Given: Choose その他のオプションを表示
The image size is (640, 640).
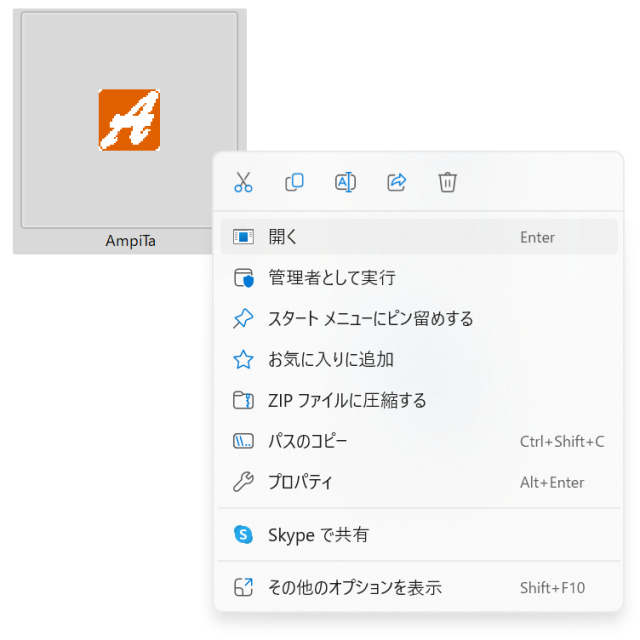Looking at the screenshot, I should click(x=419, y=588).
